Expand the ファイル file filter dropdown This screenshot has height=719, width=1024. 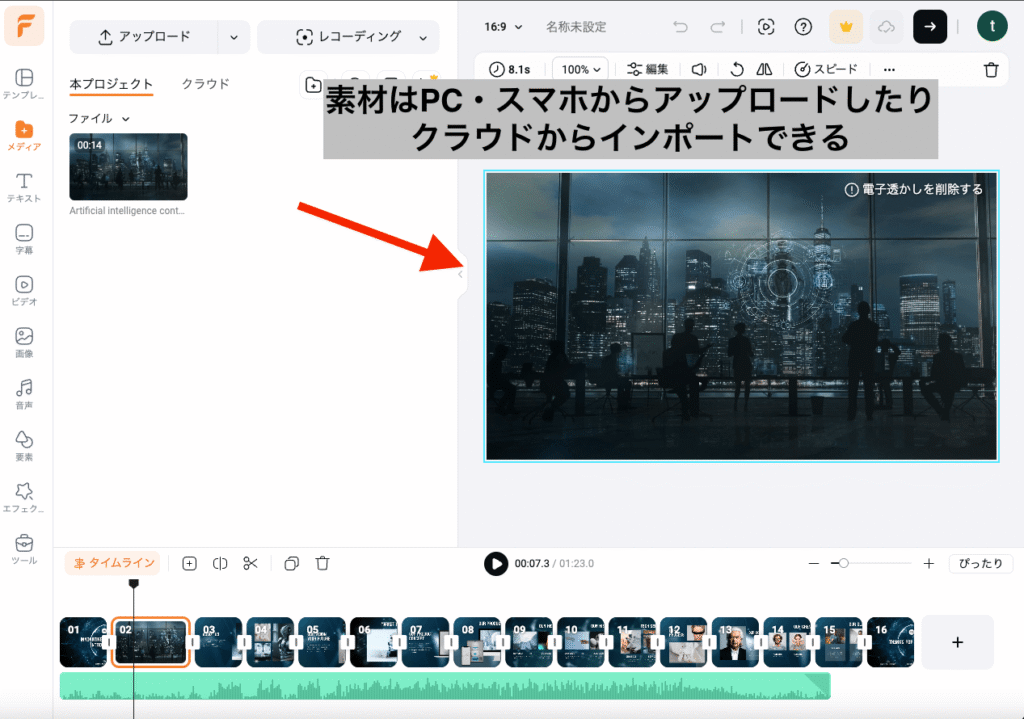(x=99, y=118)
